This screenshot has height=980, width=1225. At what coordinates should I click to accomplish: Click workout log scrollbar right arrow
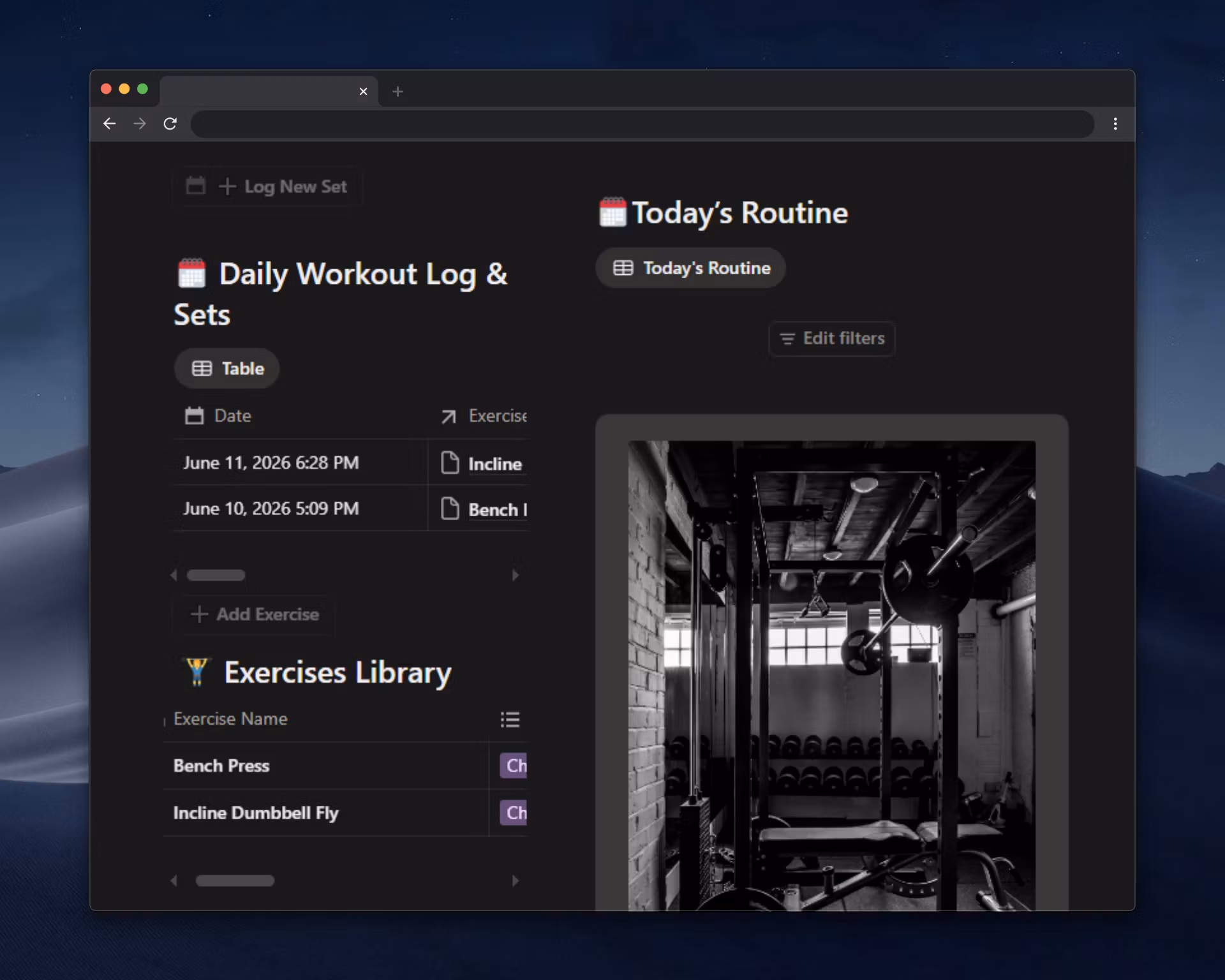[x=516, y=575]
